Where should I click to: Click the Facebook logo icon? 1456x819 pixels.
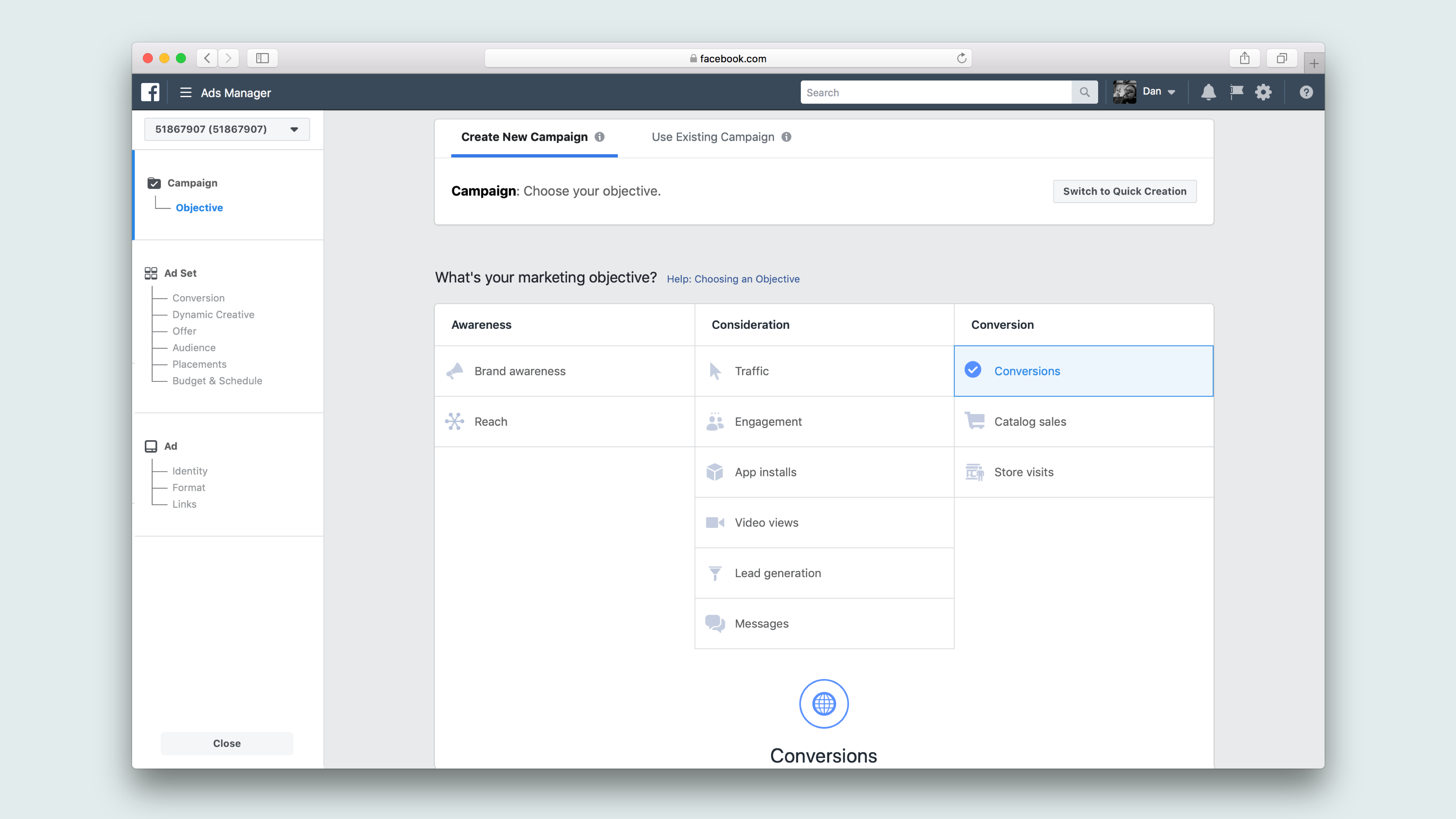(x=151, y=92)
